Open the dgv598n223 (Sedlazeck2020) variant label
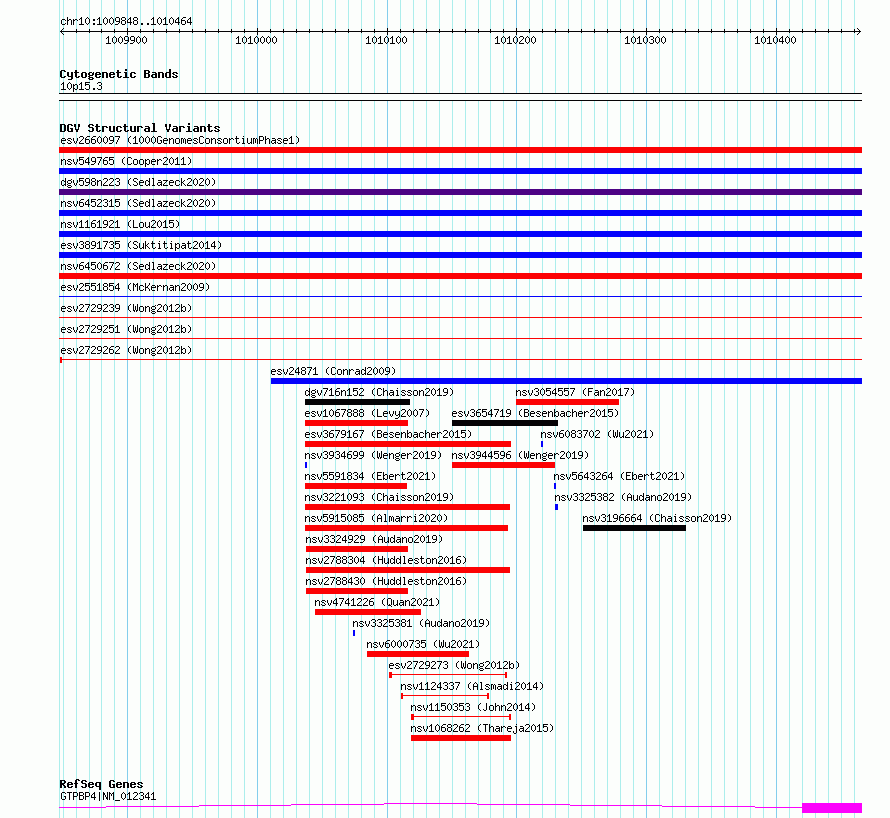This screenshot has height=818, width=890. pos(138,182)
